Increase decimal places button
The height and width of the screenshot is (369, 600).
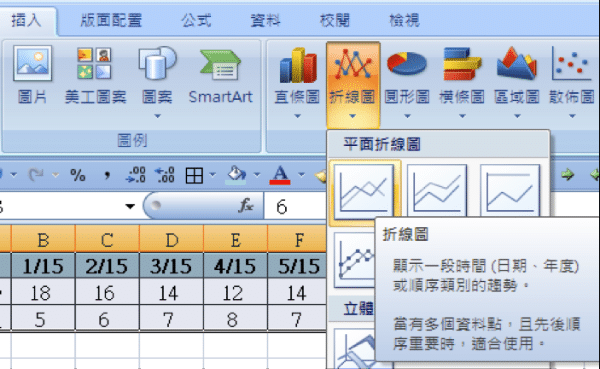pyautogui.click(x=136, y=175)
